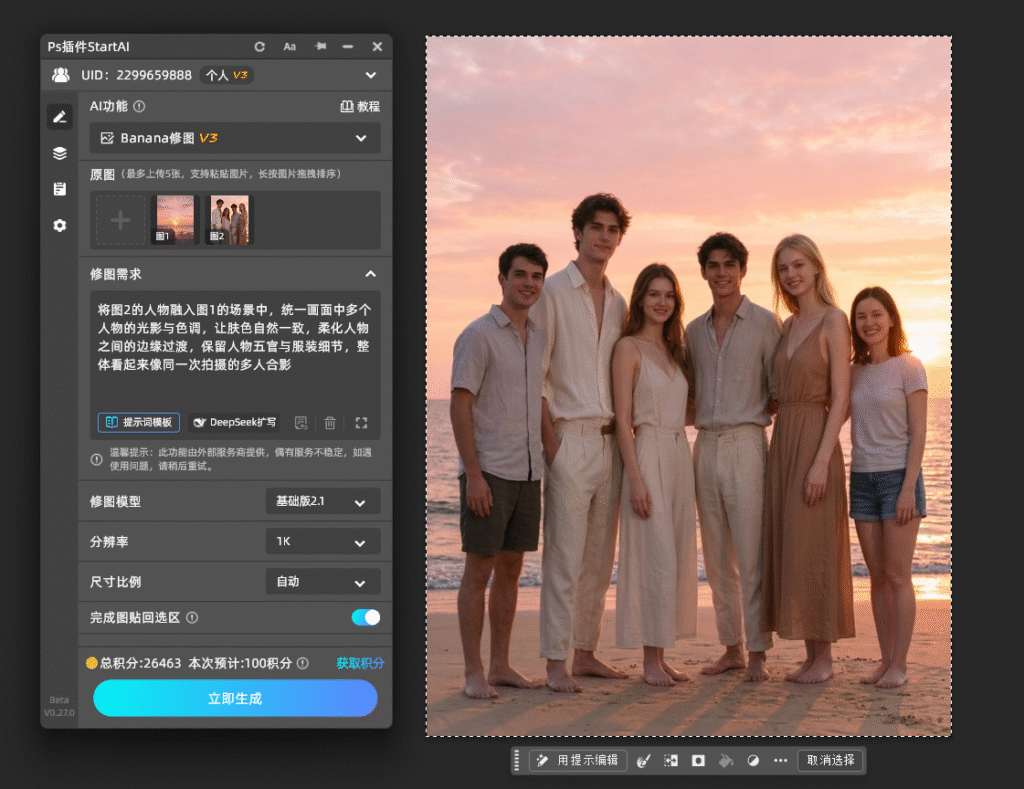Image resolution: width=1024 pixels, height=789 pixels.
Task: Open the 分辨率 dropdown showing 1K
Action: coord(323,541)
